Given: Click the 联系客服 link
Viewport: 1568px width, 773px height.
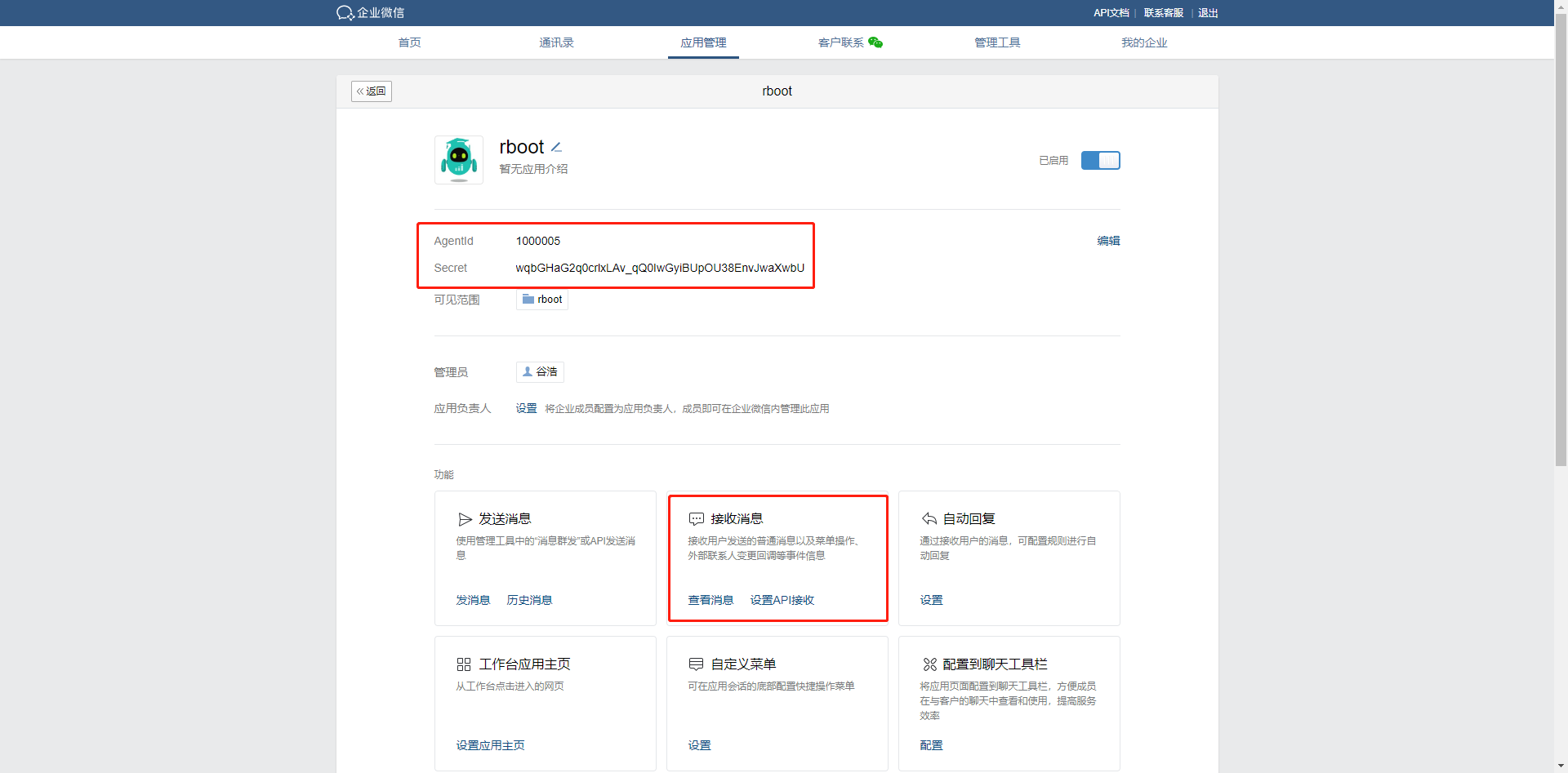Looking at the screenshot, I should tap(1164, 13).
